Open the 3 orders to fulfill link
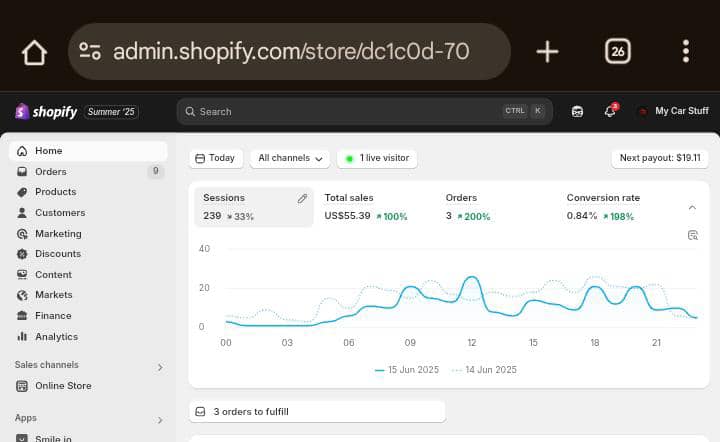Viewport: 720px width, 442px height. (316, 411)
